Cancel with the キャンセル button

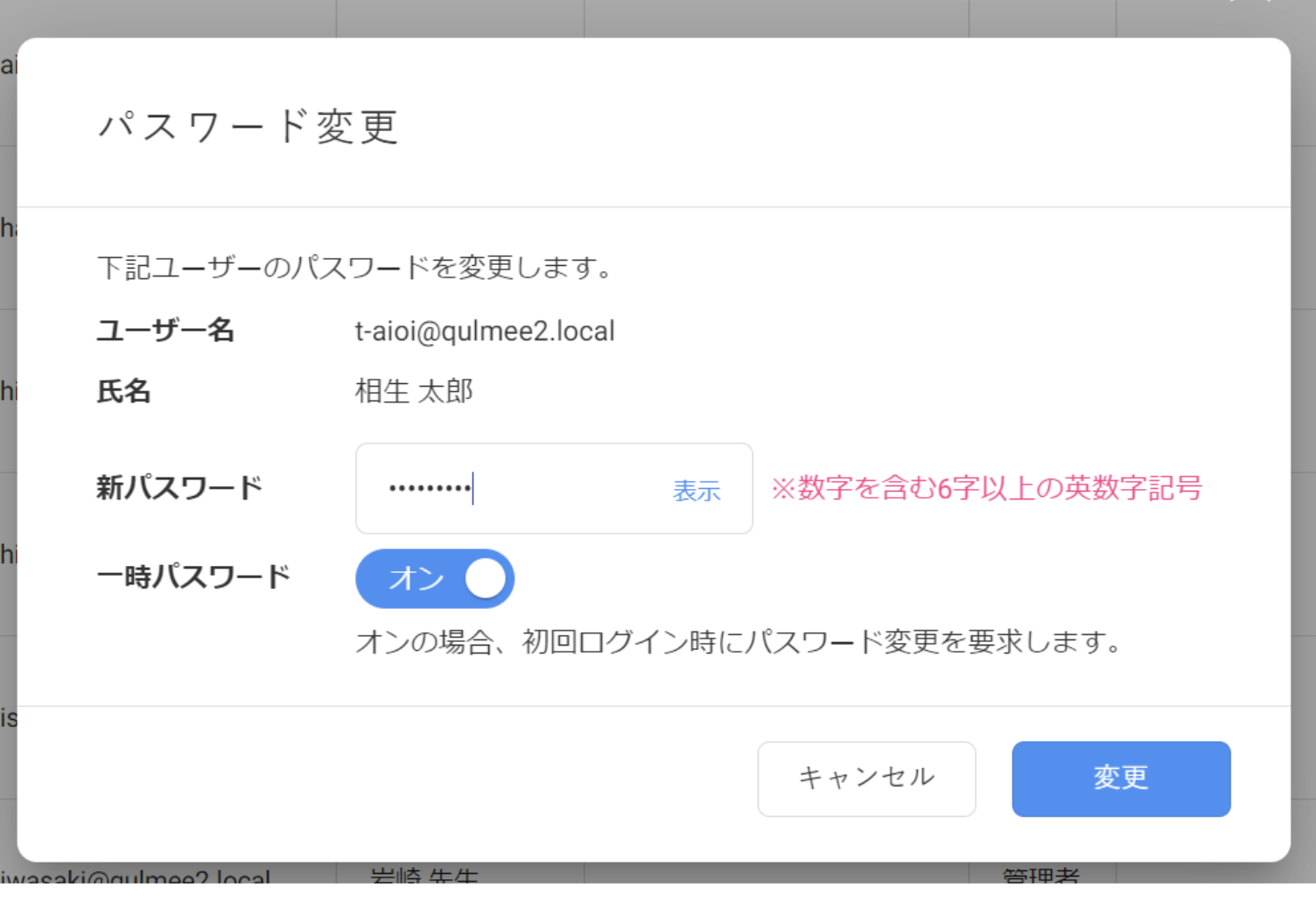[866, 779]
